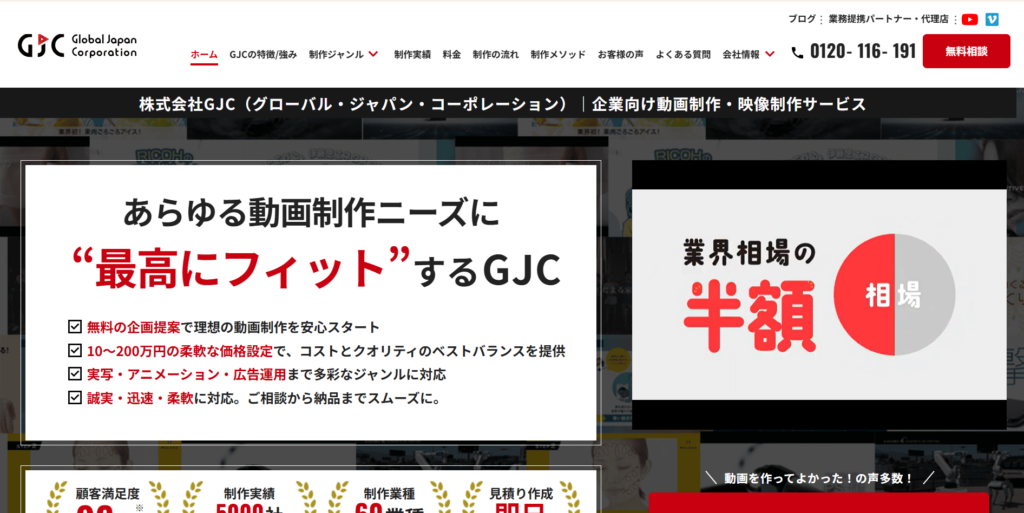This screenshot has width=1024, height=513.
Task: Open the Vimeo icon link
Action: pyautogui.click(x=991, y=20)
